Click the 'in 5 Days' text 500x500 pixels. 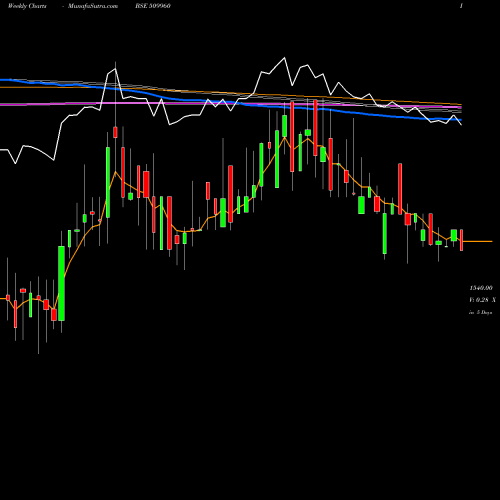[481, 312]
